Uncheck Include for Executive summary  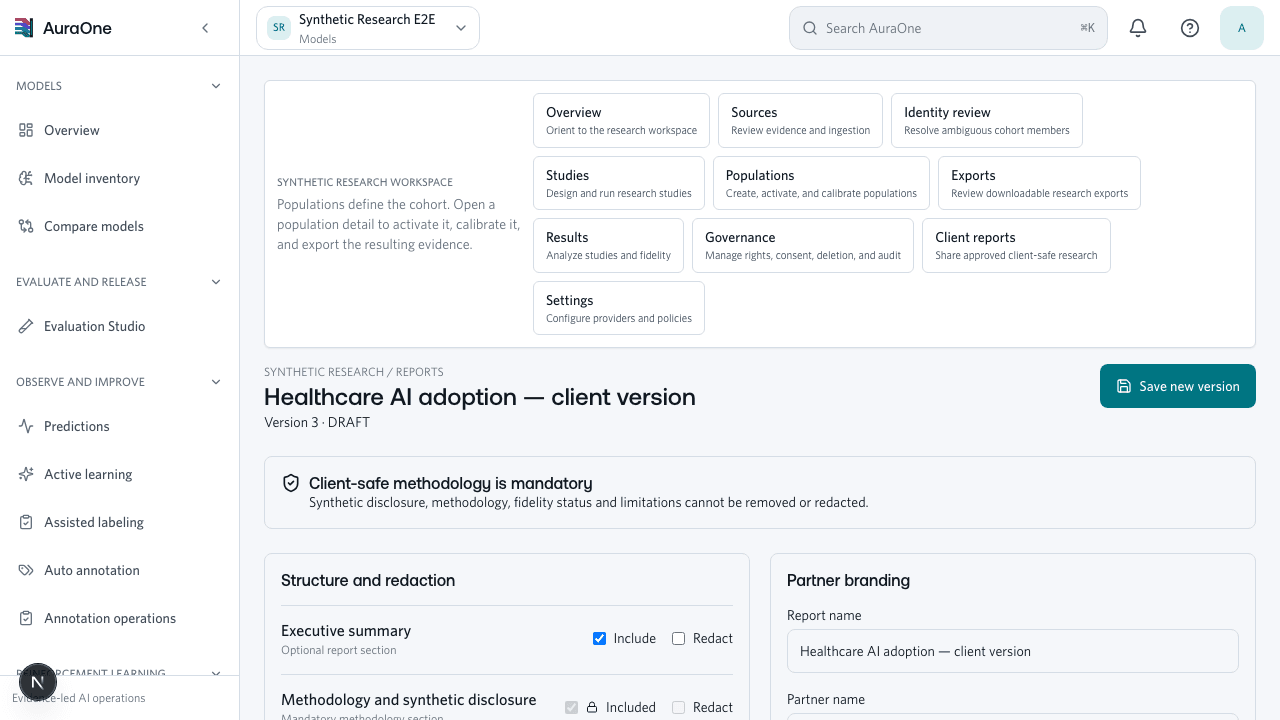599,638
